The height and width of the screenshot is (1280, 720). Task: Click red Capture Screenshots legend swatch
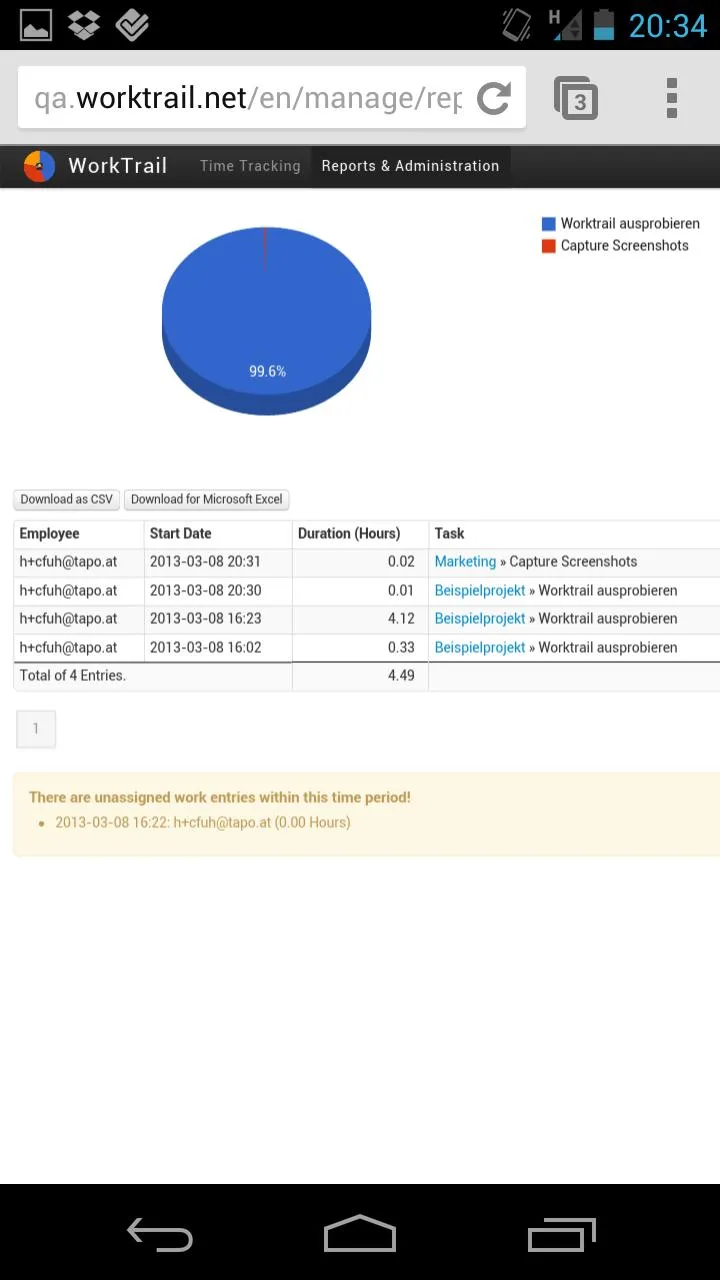pos(548,246)
